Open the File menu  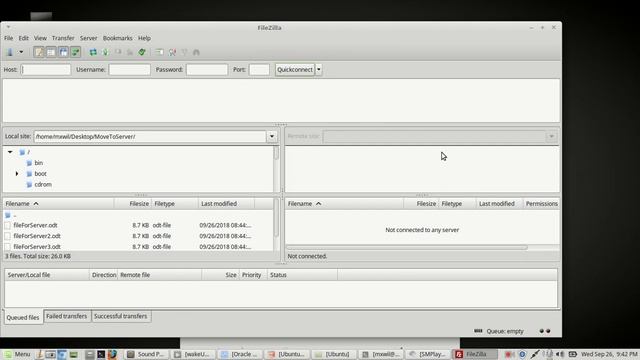(9, 38)
